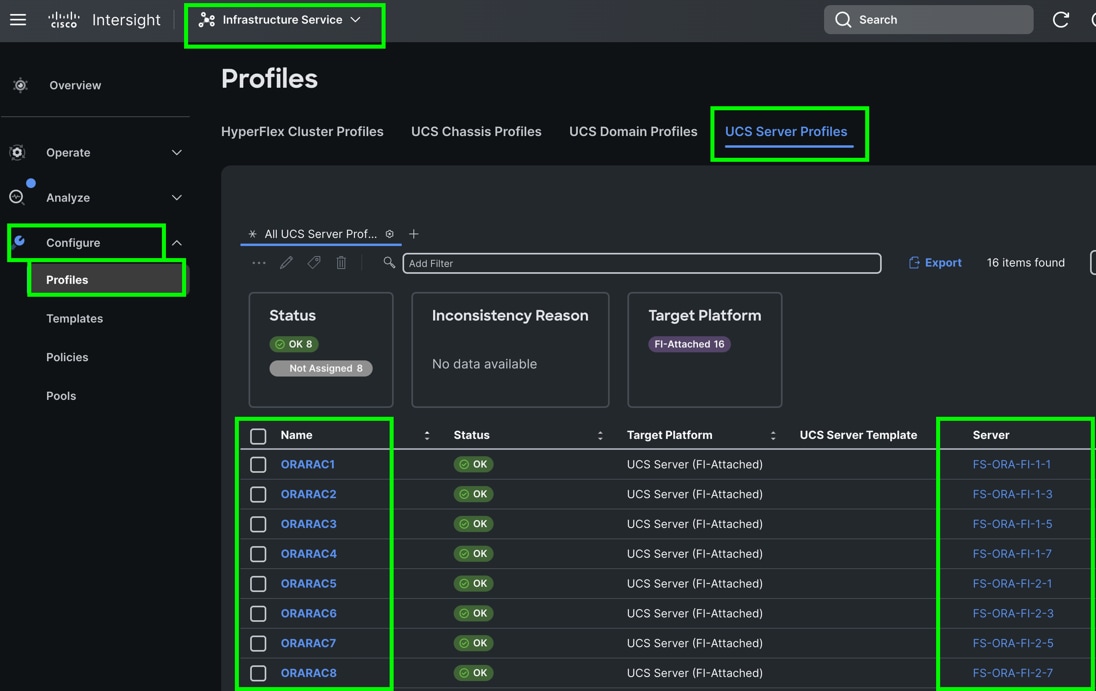Viewport: 1096px width, 691px height.
Task: Click the gear icon on All UCS Server Prof tab
Action: (390, 234)
